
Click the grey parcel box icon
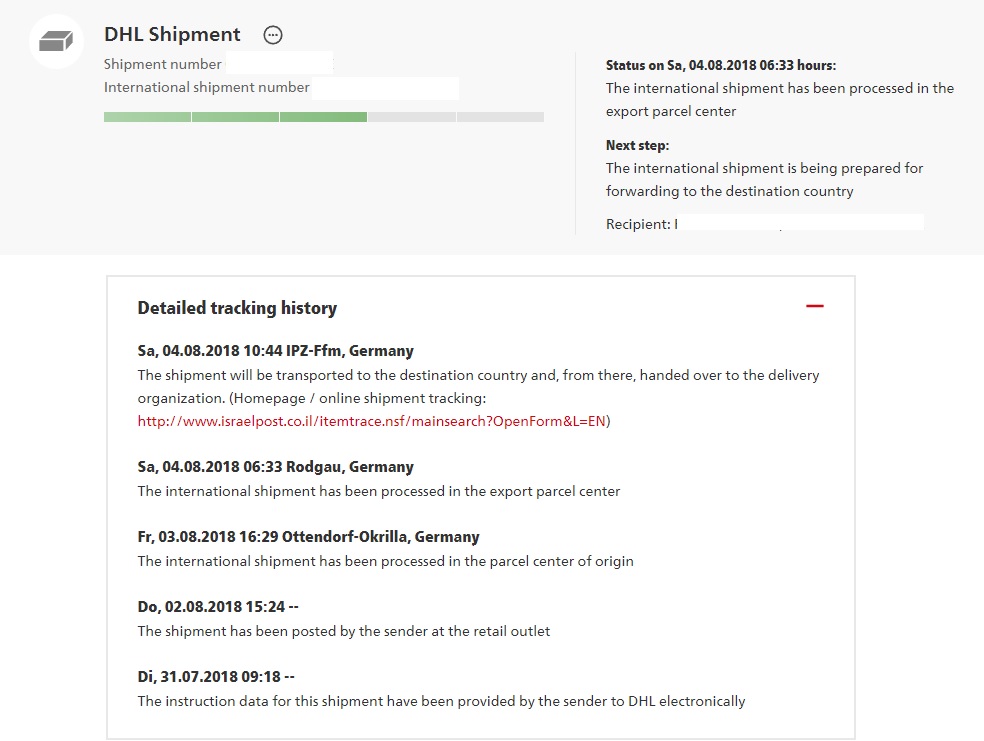[57, 42]
